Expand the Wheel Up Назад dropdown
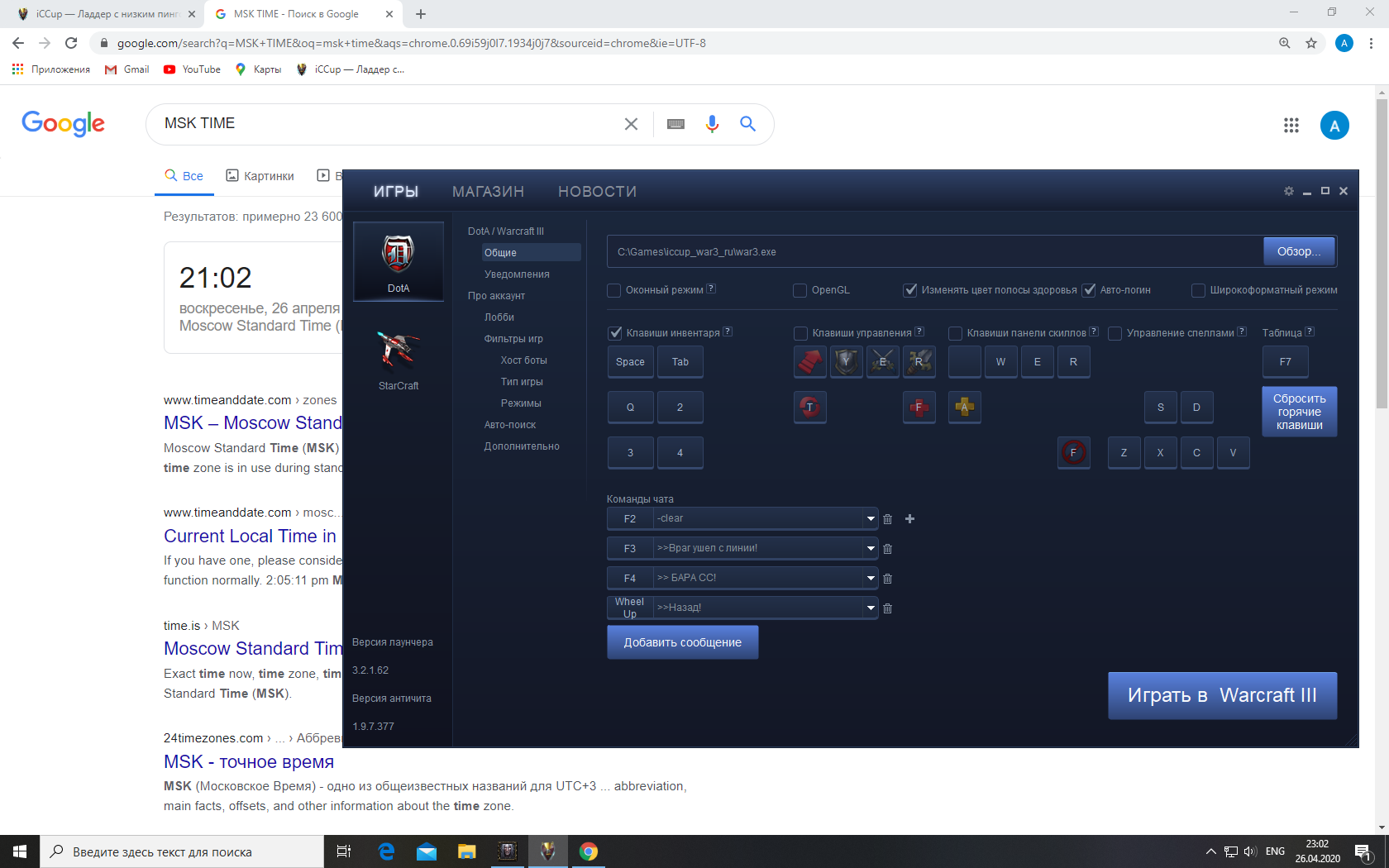Viewport: 1389px width, 868px height. click(x=871, y=608)
